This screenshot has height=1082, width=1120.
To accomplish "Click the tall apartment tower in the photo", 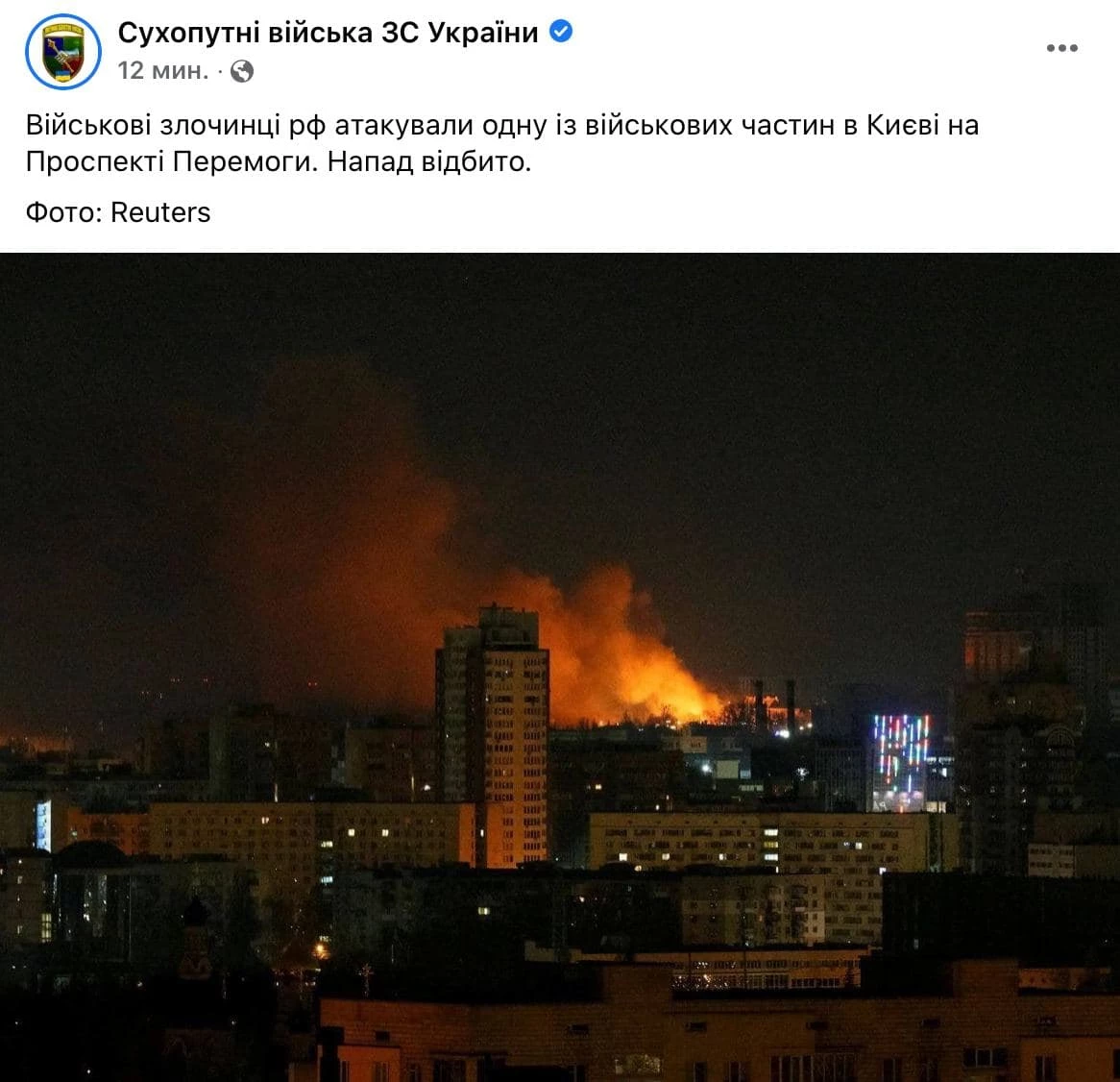I will [x=492, y=736].
